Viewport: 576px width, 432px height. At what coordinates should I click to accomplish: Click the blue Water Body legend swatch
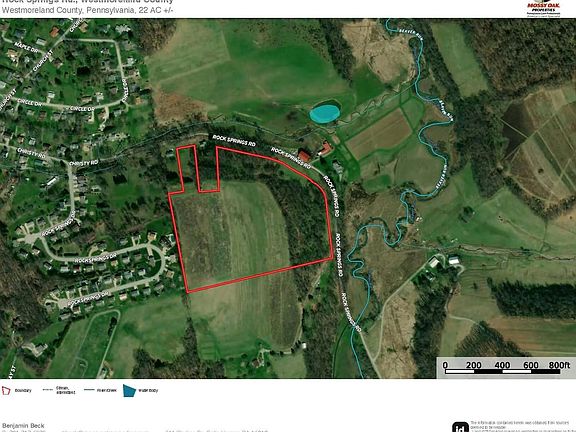[x=129, y=390]
